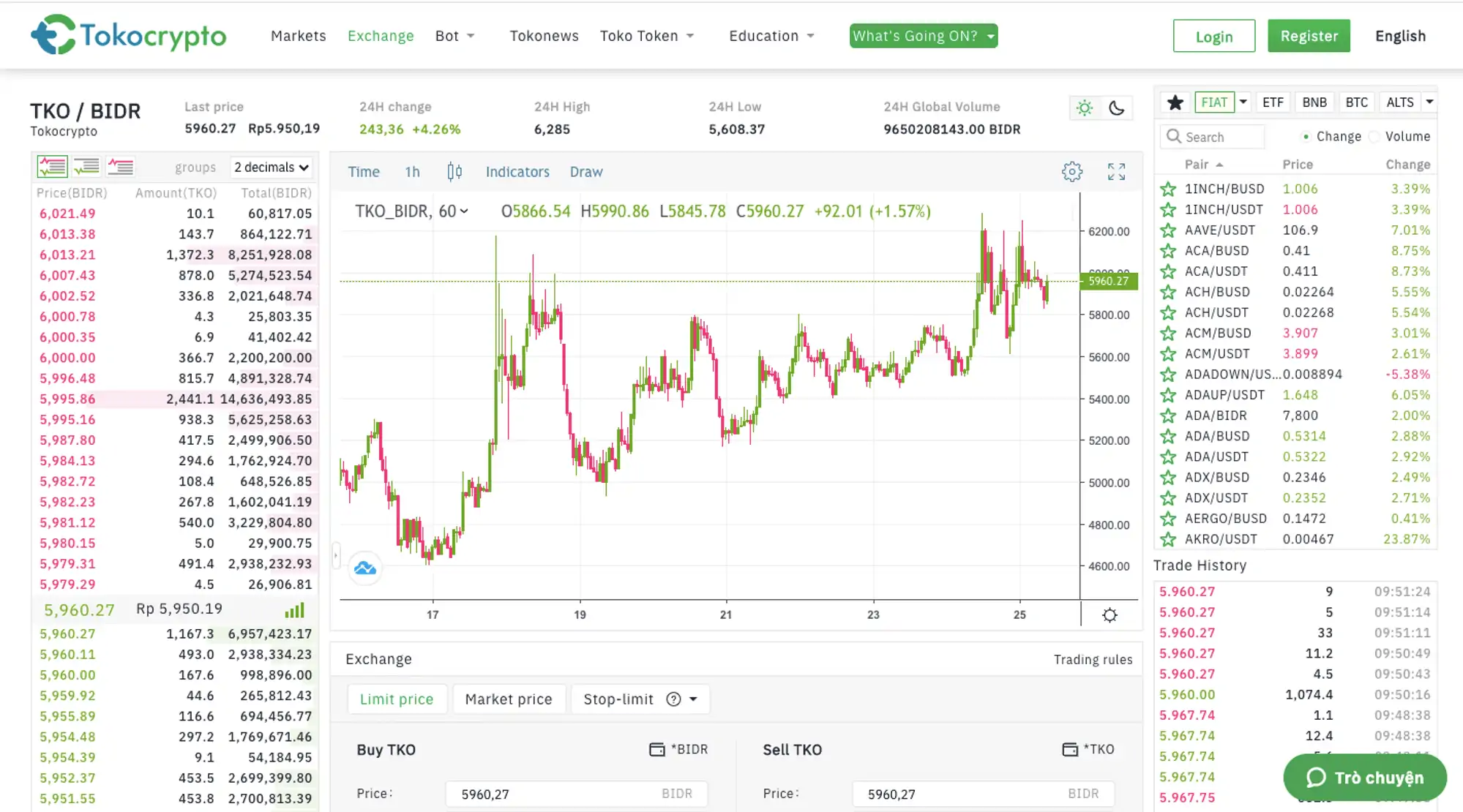Open chart settings gear icon

(1072, 172)
